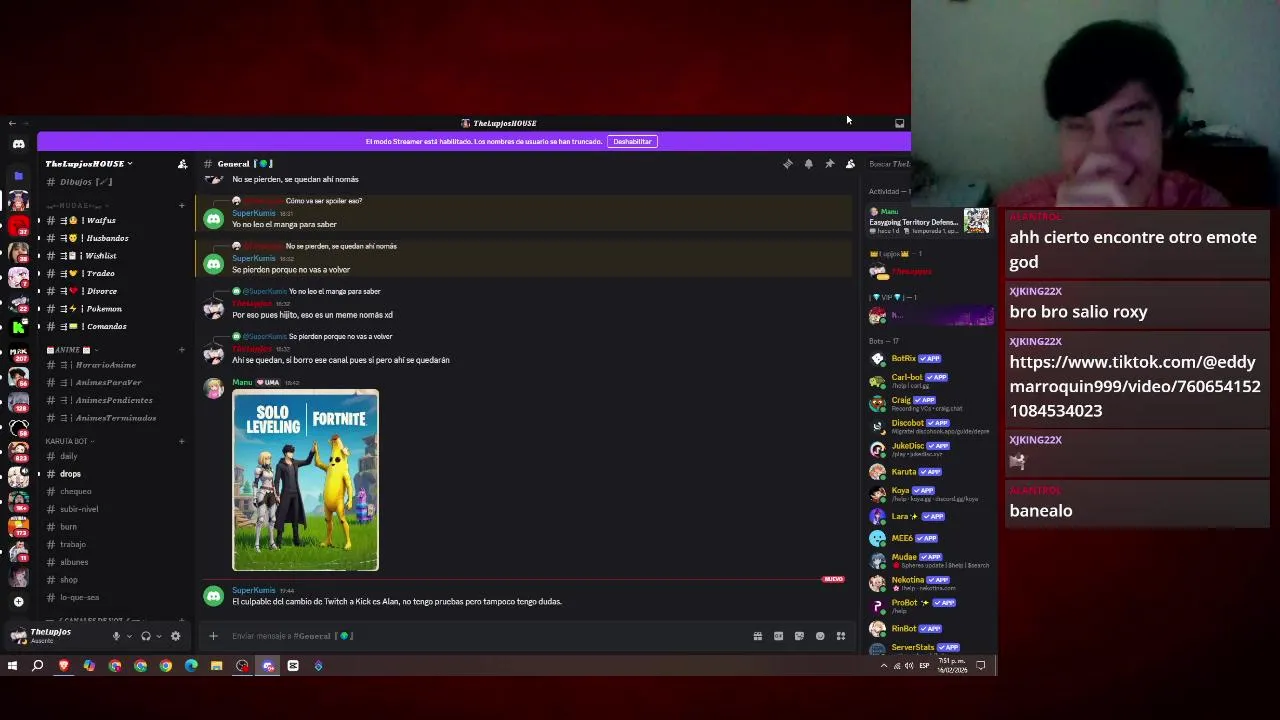Click Deshabilitar in streamer mode banner

[x=632, y=142]
